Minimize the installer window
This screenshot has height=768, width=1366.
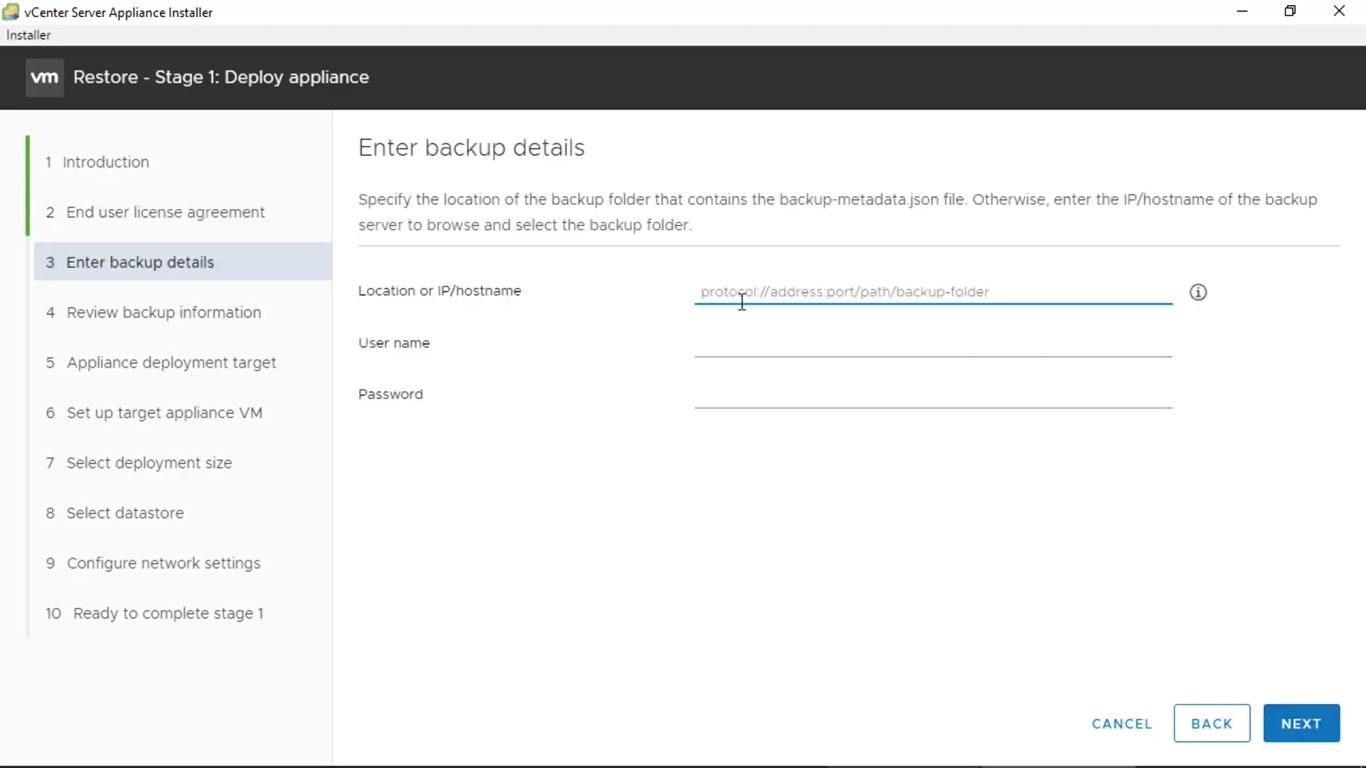click(1242, 12)
